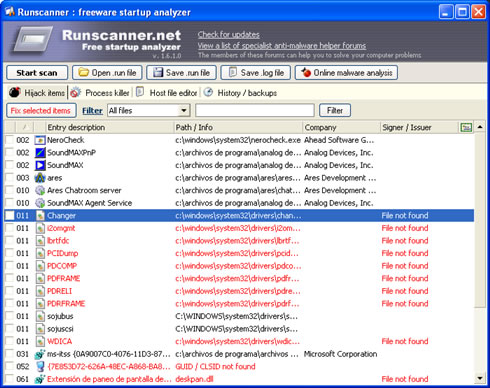Viewport: 490px width, 388px height.
Task: Click the PDCOMP driver file icon
Action: [40, 266]
